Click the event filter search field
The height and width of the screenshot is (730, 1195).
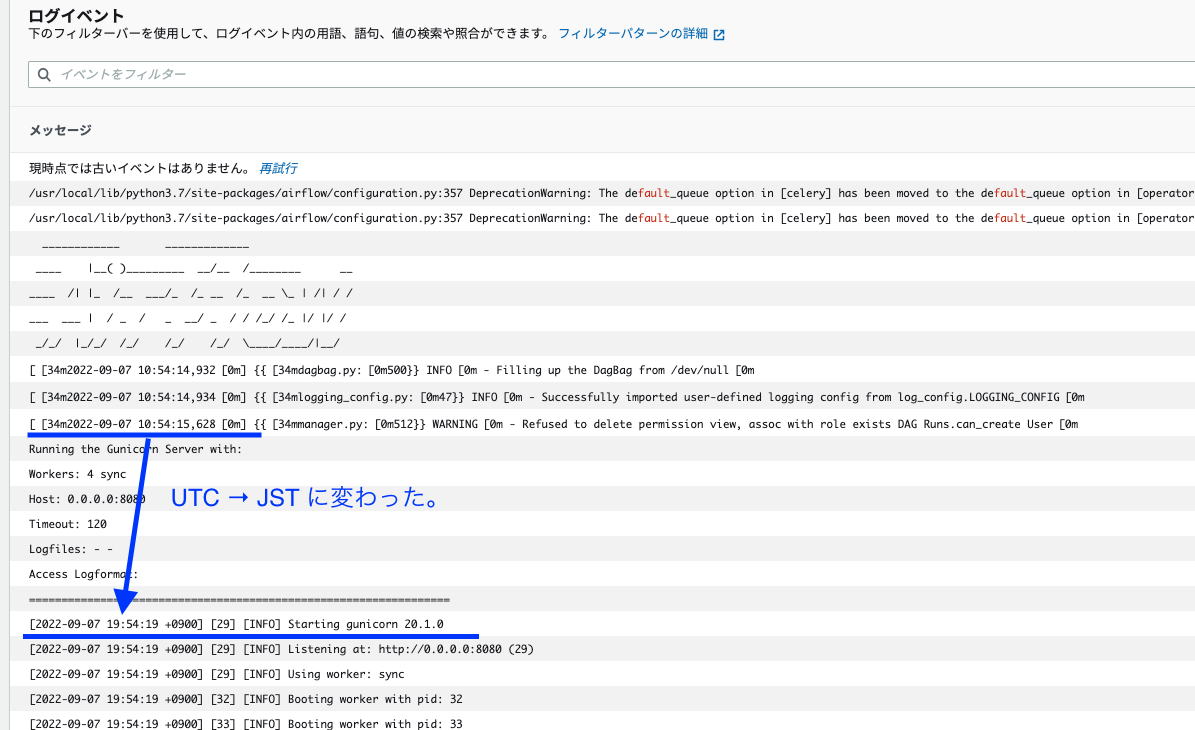(x=611, y=75)
